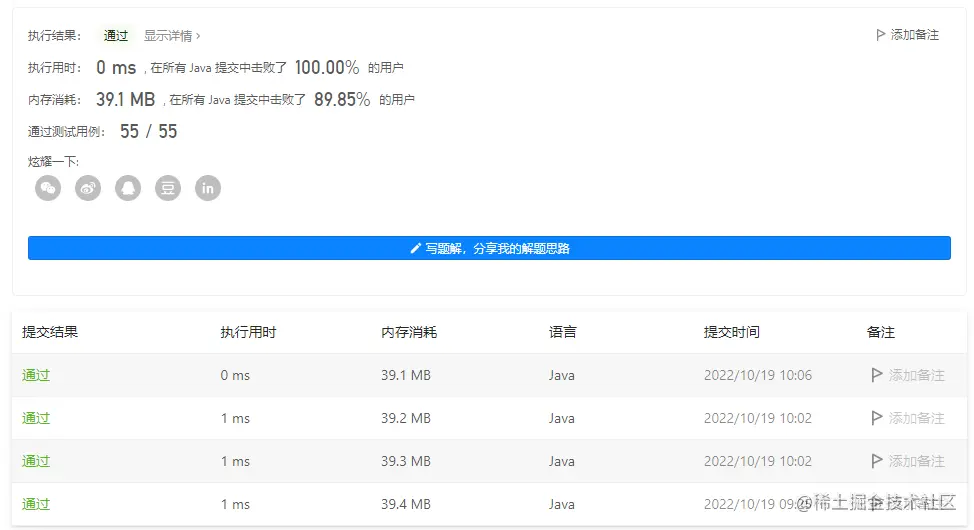Share result via Weibo icon
The image size is (974, 530).
(x=88, y=188)
